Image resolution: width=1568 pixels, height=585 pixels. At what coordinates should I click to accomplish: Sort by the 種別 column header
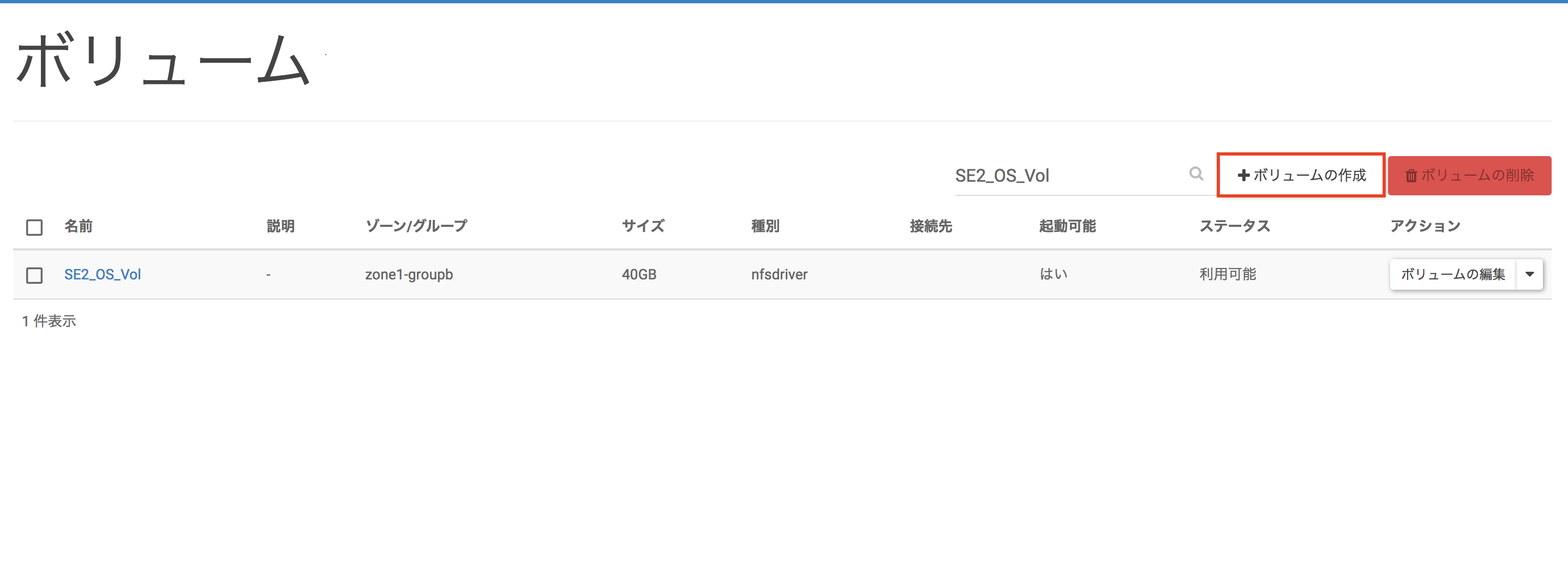765,226
